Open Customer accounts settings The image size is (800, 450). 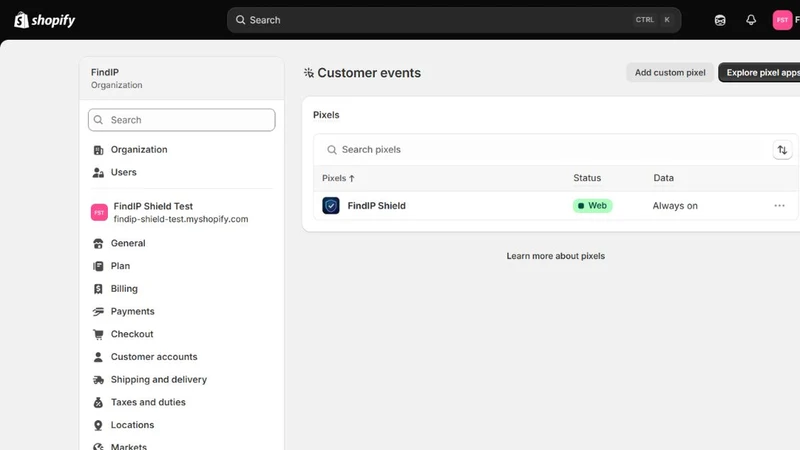point(154,357)
